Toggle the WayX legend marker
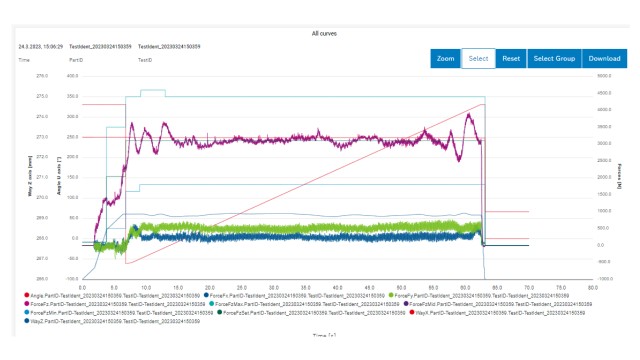 click(x=412, y=312)
